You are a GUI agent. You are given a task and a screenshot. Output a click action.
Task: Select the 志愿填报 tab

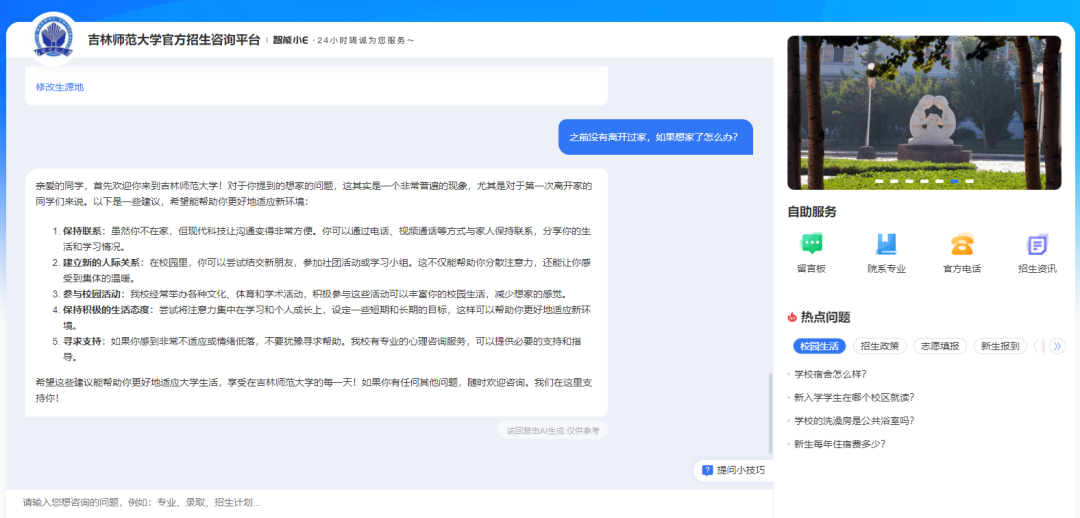[x=940, y=346]
